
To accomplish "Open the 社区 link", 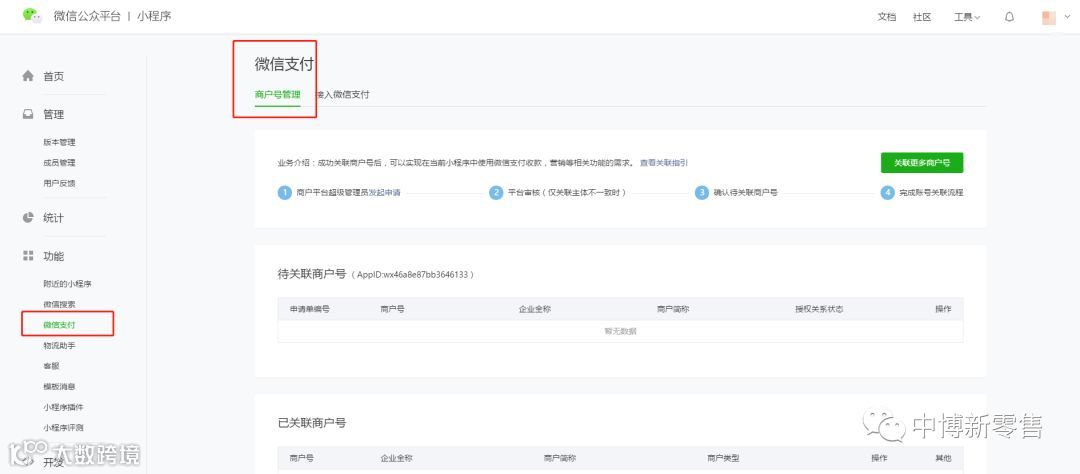I will point(922,17).
